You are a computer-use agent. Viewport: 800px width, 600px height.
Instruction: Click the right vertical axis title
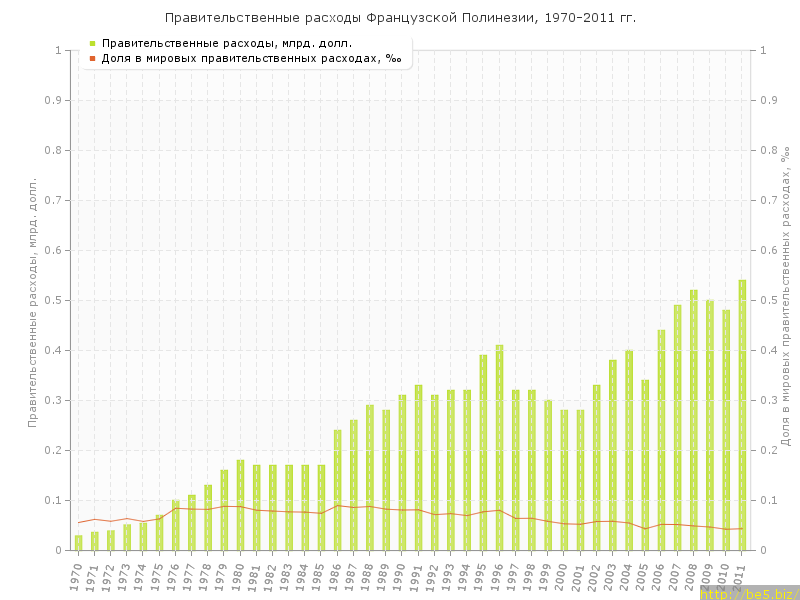[785, 296]
